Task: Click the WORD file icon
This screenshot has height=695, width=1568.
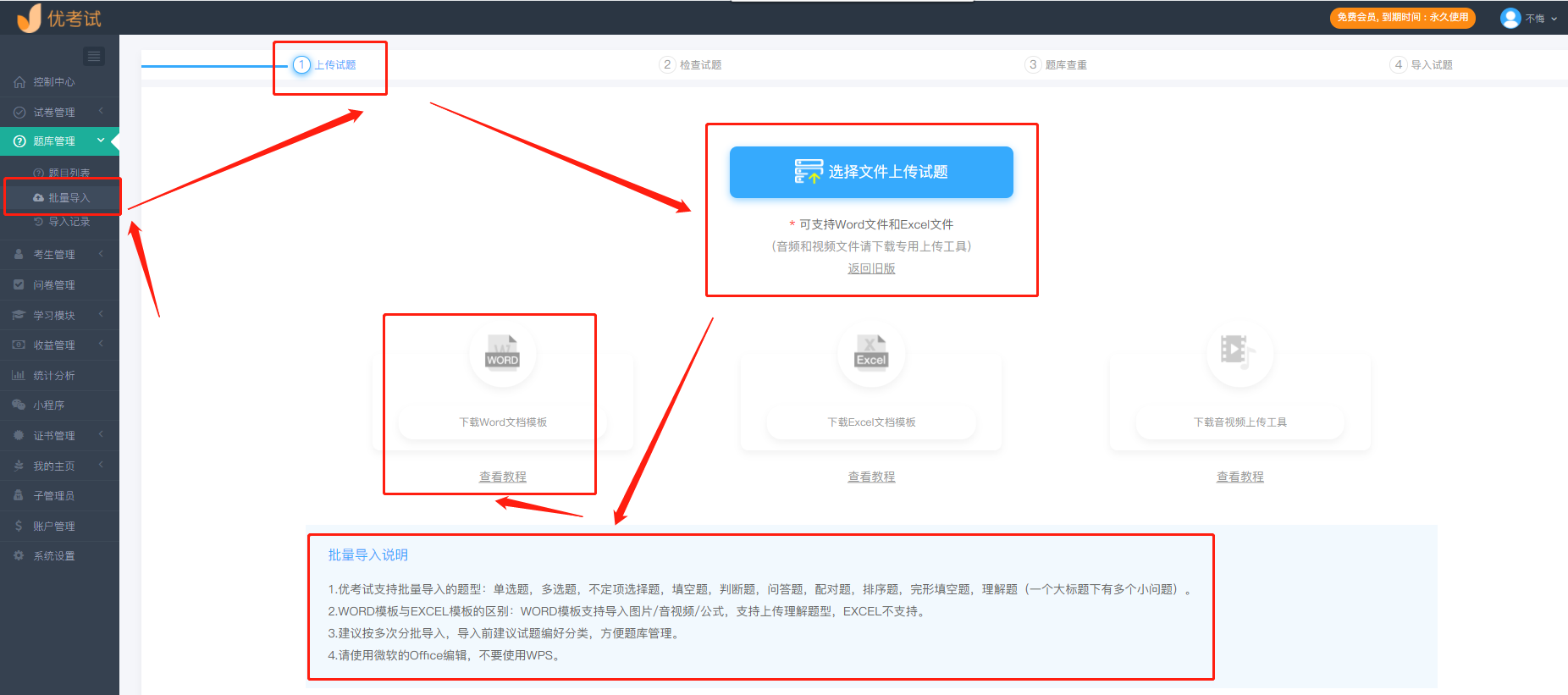Action: point(503,352)
